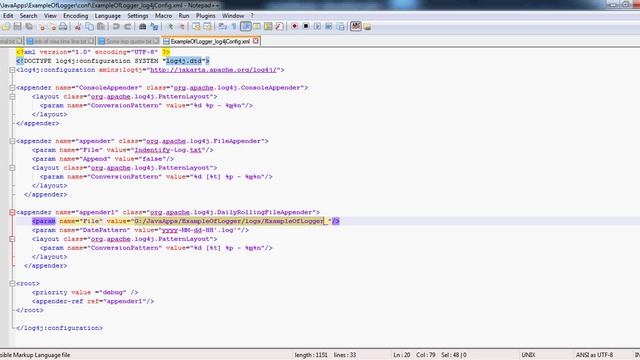
Task: Click the UNIX line-ending status field
Action: tap(529, 355)
